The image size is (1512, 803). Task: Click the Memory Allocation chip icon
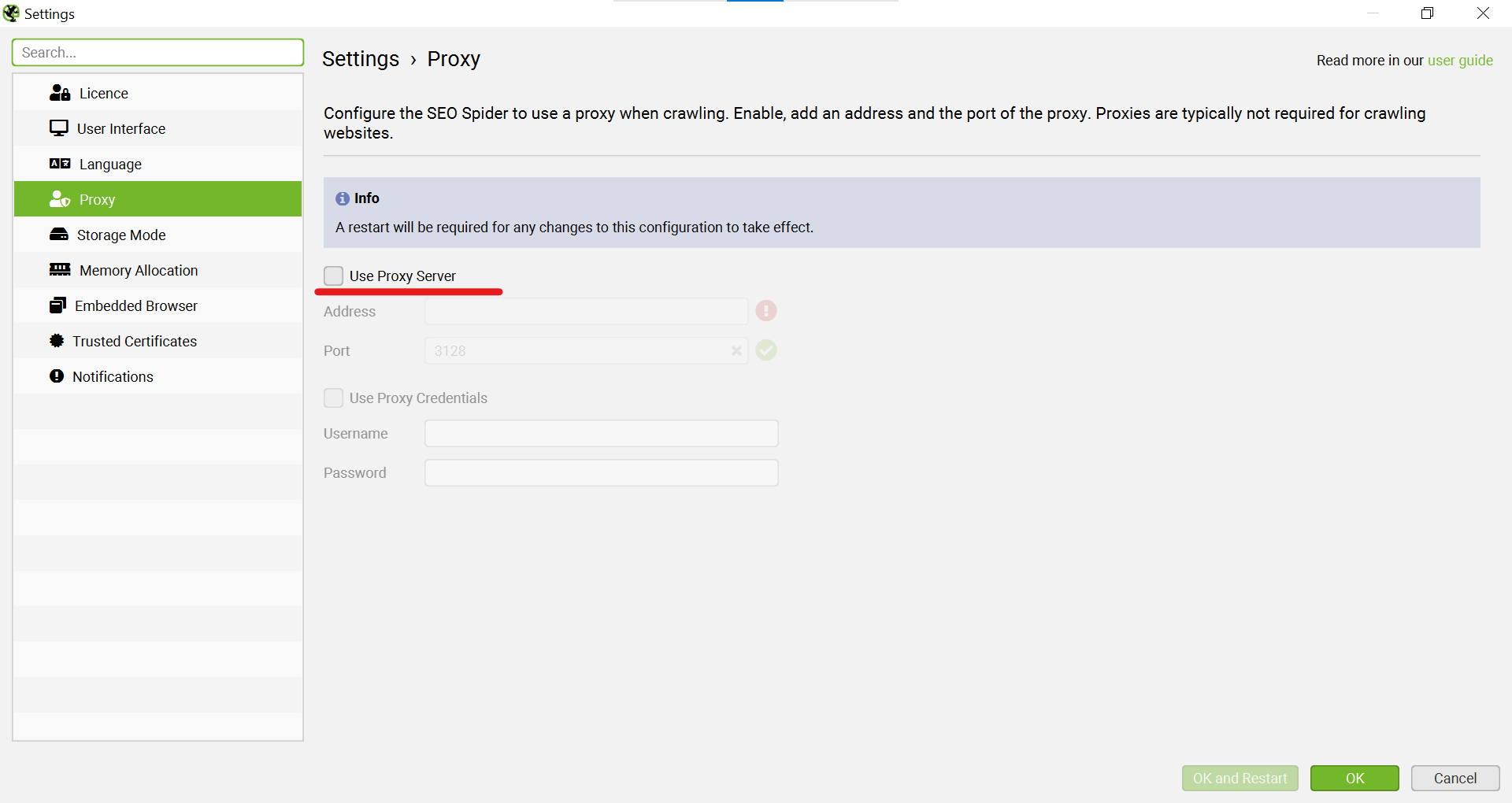60,270
